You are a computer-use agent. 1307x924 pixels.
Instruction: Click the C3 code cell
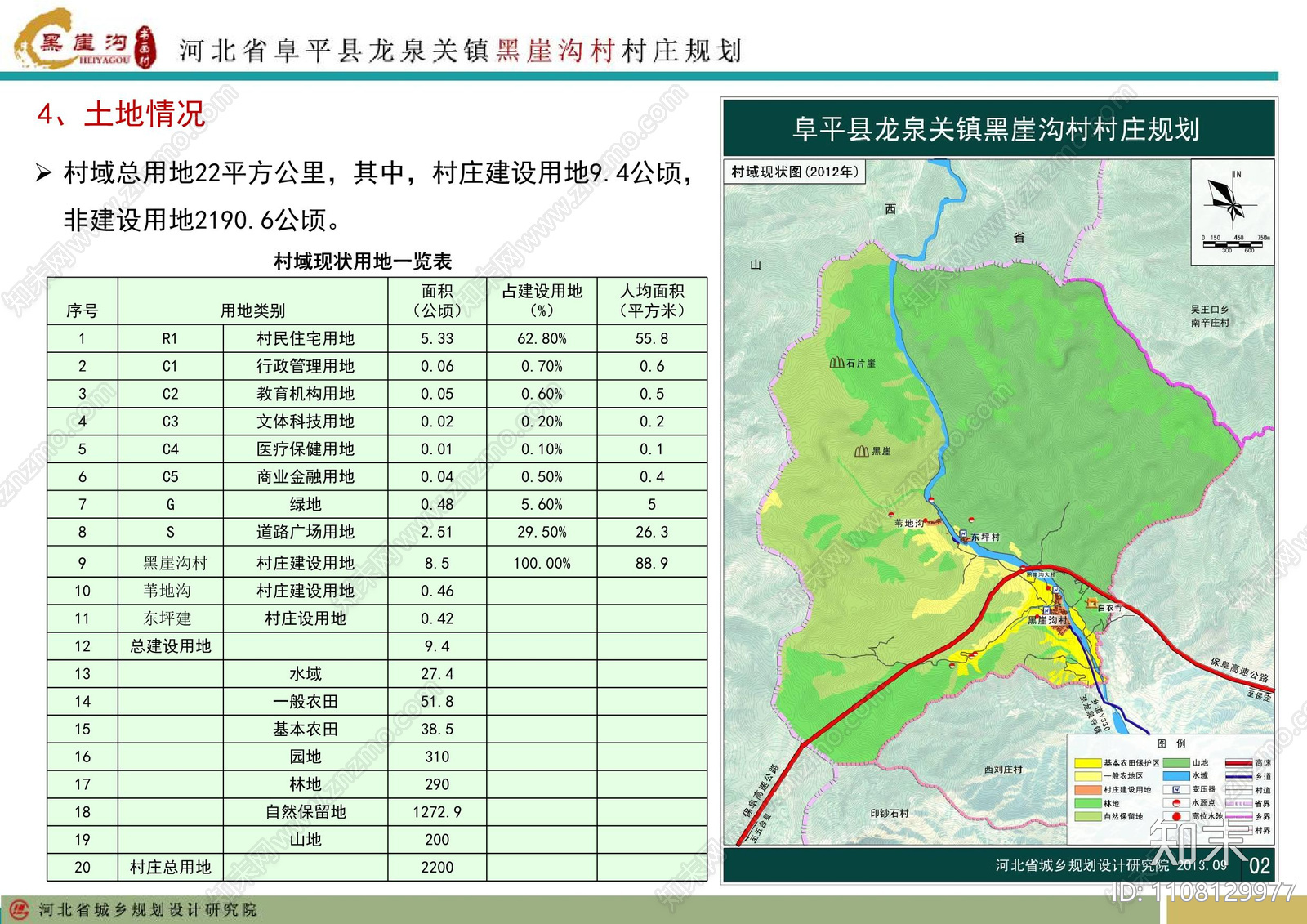coord(170,422)
